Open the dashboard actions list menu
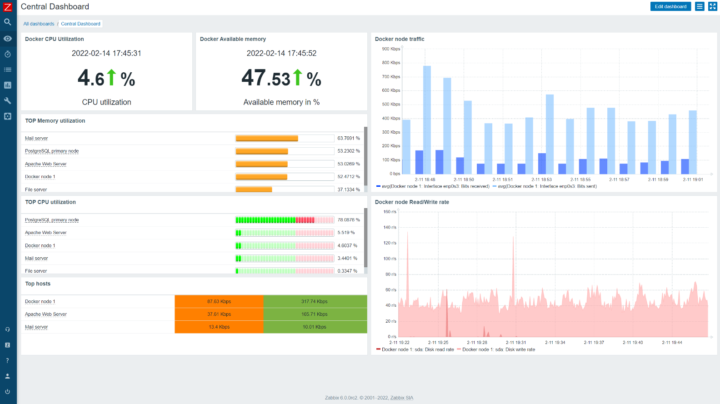The width and height of the screenshot is (720, 404). click(699, 6)
